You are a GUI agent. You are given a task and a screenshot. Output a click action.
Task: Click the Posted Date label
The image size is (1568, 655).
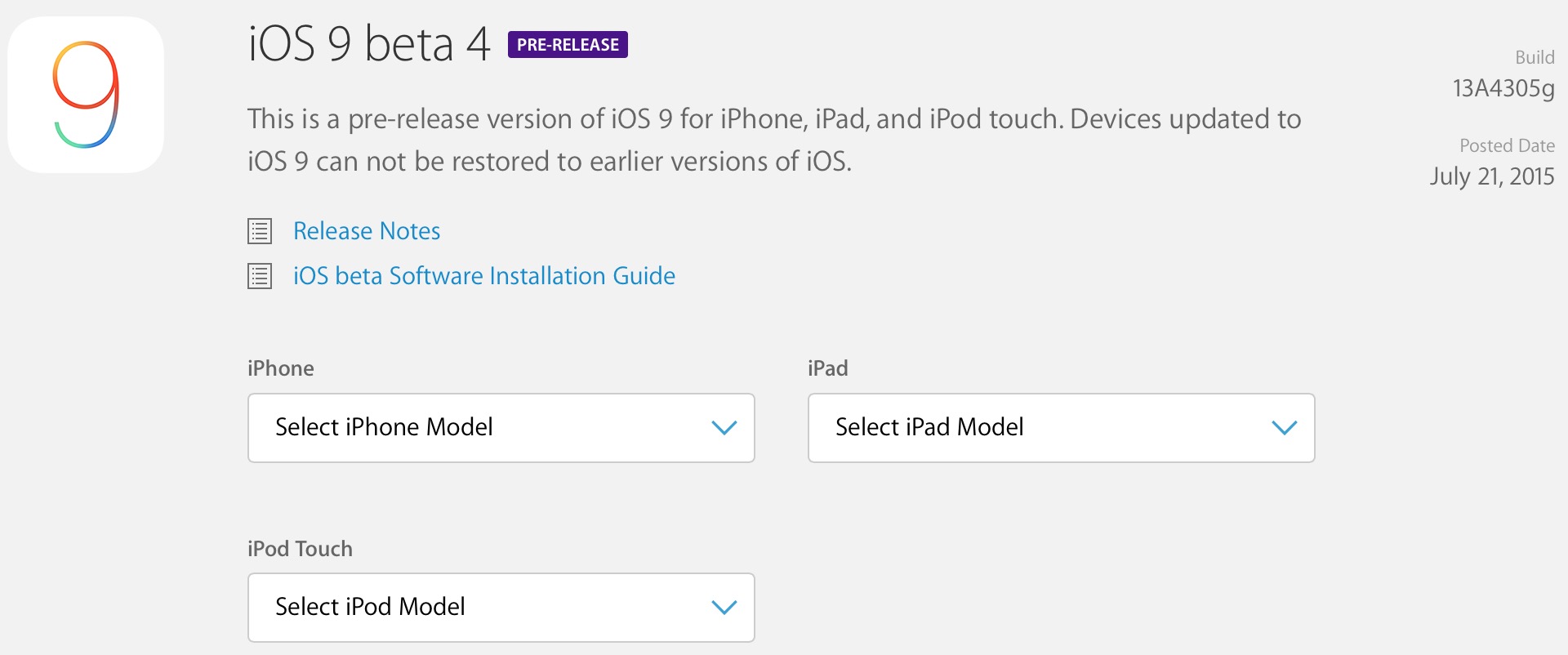[x=1507, y=145]
